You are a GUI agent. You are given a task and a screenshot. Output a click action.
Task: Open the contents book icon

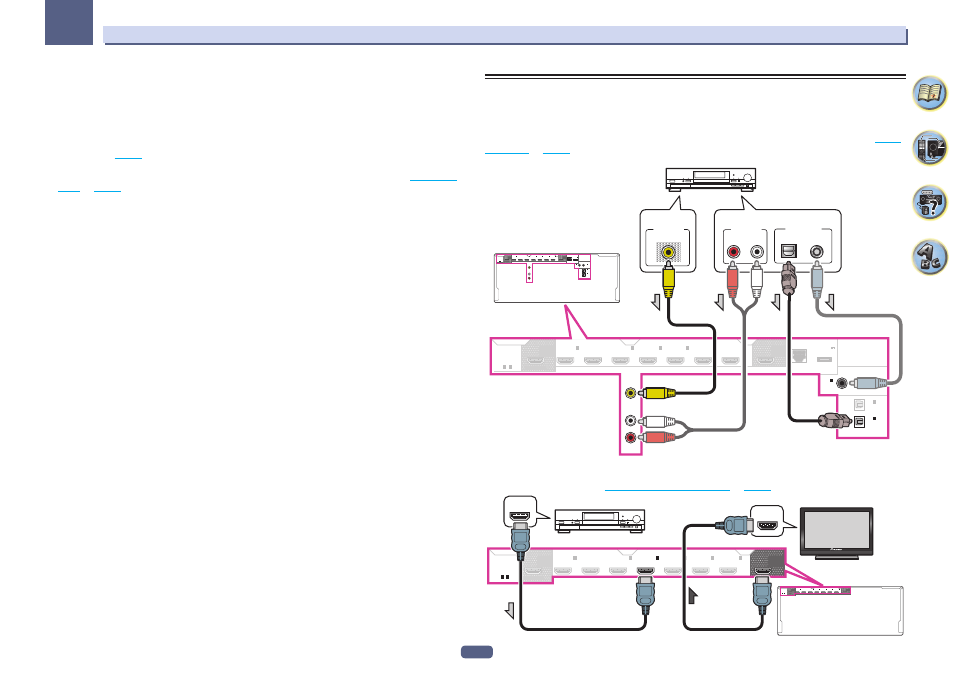tap(929, 93)
